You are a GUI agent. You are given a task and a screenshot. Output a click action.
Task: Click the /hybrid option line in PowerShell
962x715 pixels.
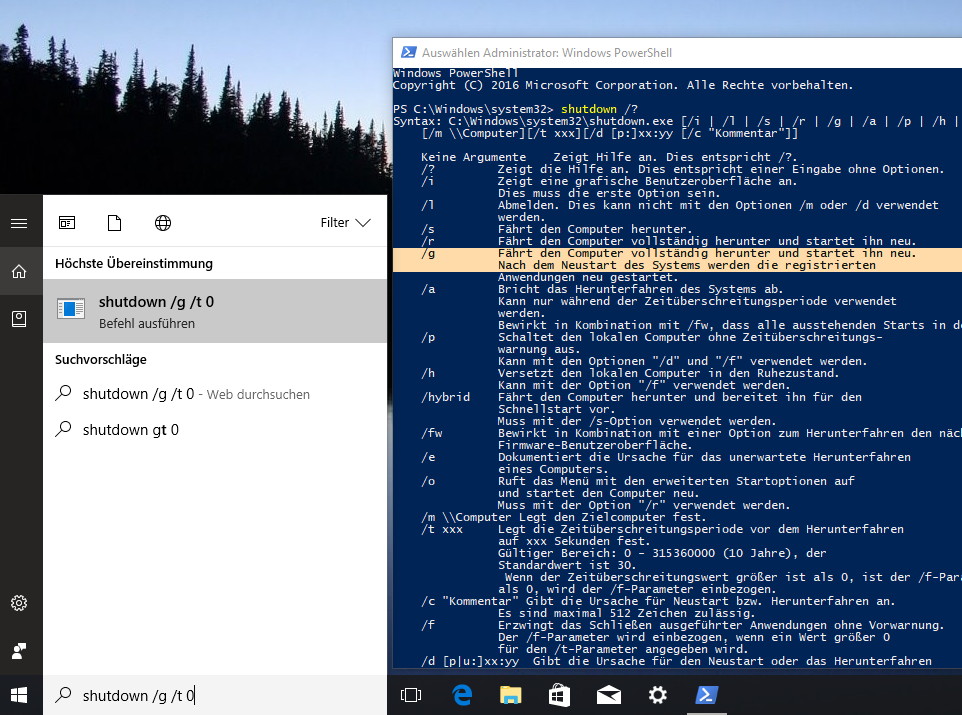click(641, 397)
